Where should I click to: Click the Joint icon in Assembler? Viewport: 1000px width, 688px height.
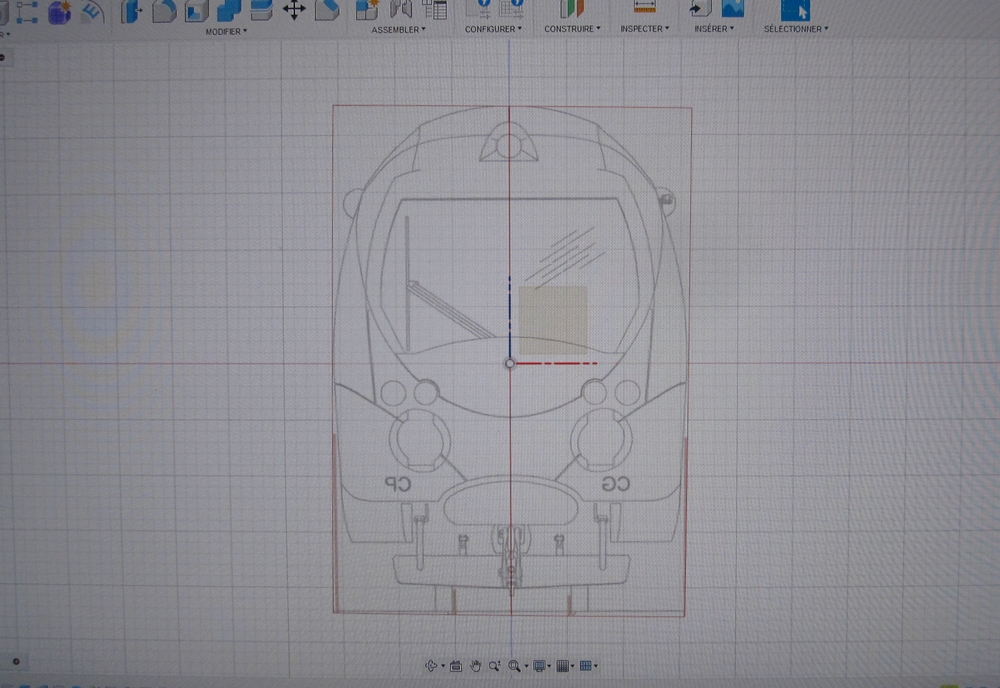[401, 9]
